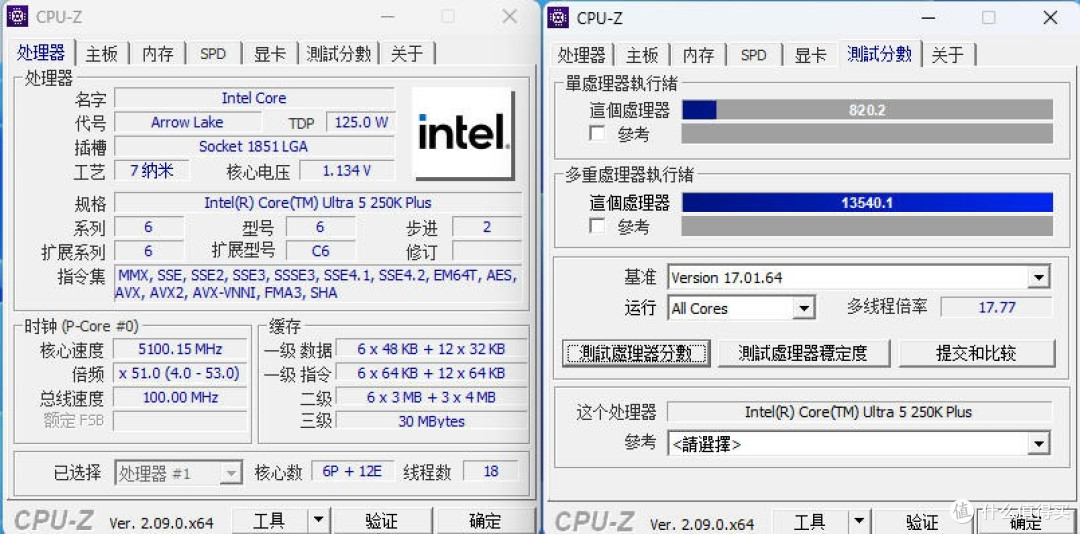Select SPD tab in left window
1080x534 pixels.
(213, 54)
